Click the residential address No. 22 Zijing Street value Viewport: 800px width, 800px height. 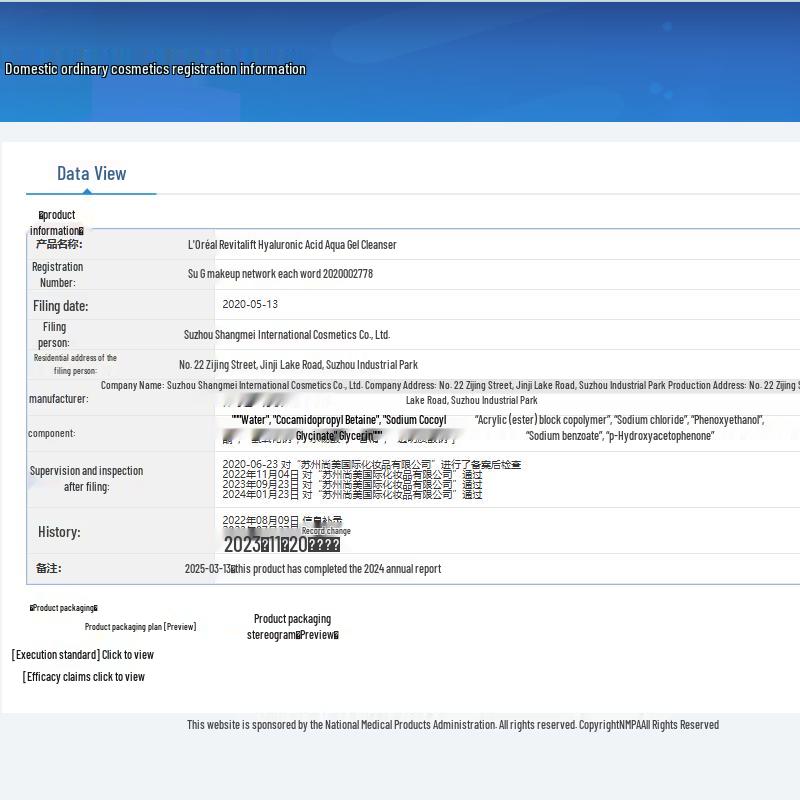coord(298,365)
